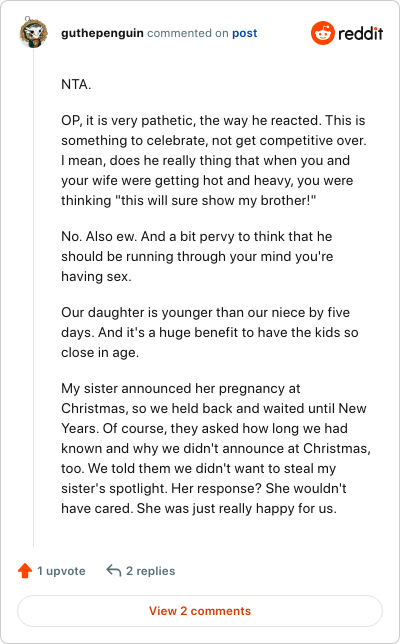
Task: Click the reply arrow icon
Action: tap(114, 570)
